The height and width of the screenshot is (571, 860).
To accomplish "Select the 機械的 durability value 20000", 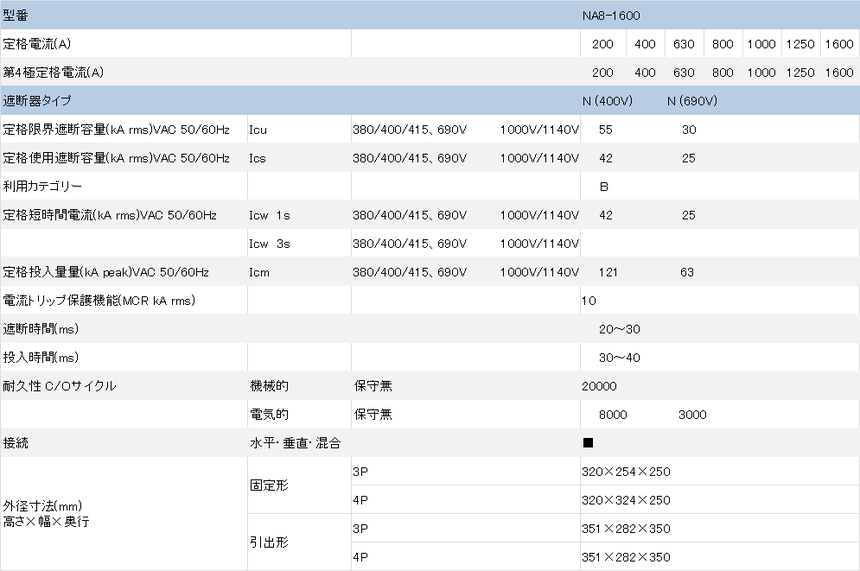I will pyautogui.click(x=599, y=386).
